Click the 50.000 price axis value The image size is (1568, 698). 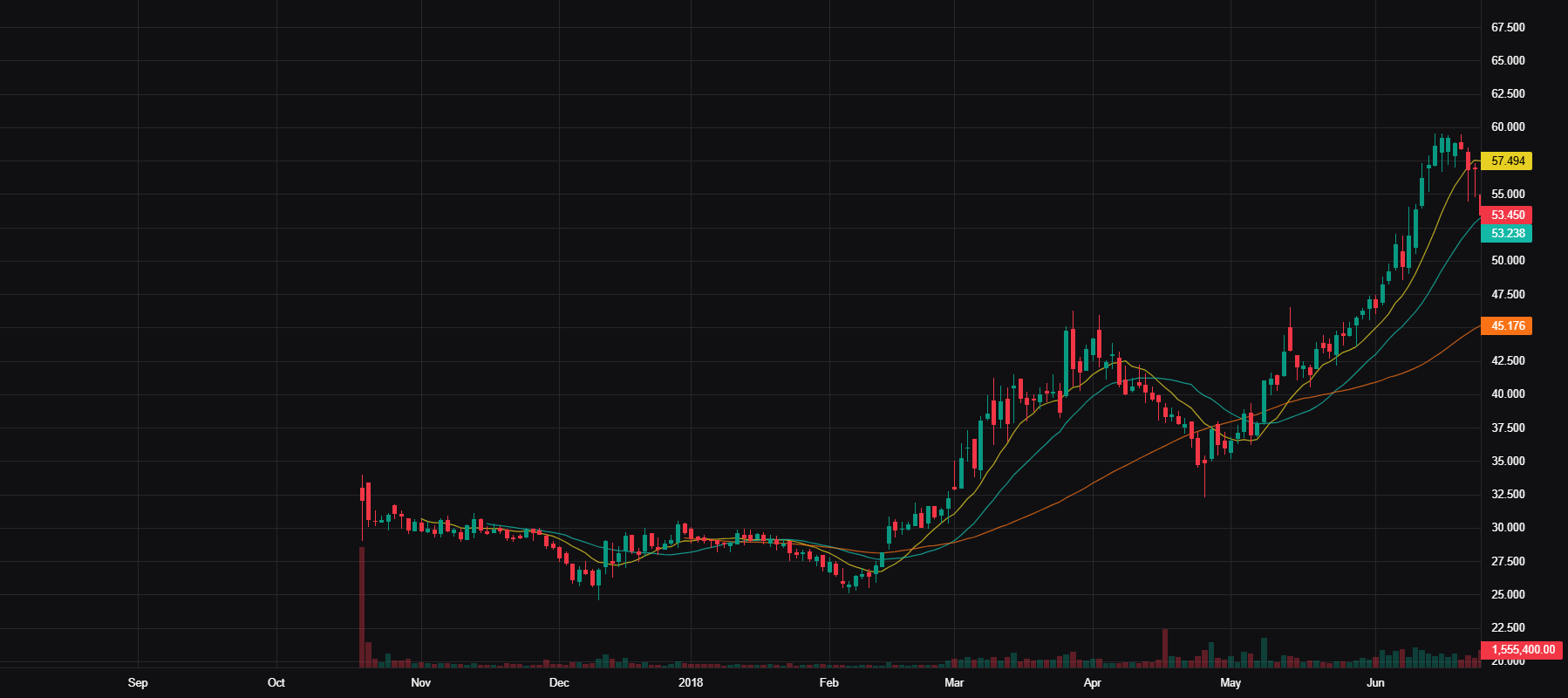(1508, 260)
